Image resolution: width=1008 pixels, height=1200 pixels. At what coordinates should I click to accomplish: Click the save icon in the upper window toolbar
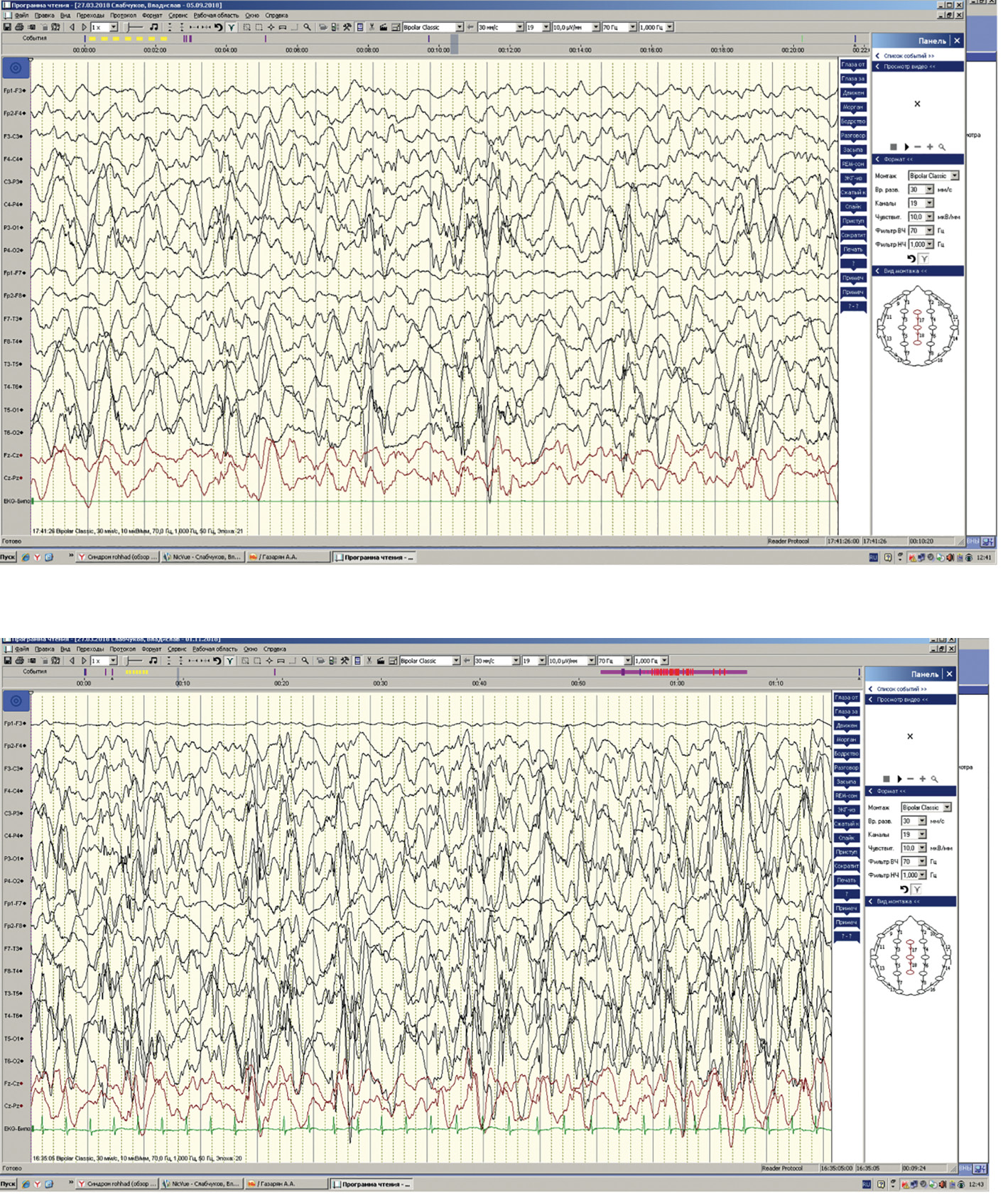[x=7, y=27]
